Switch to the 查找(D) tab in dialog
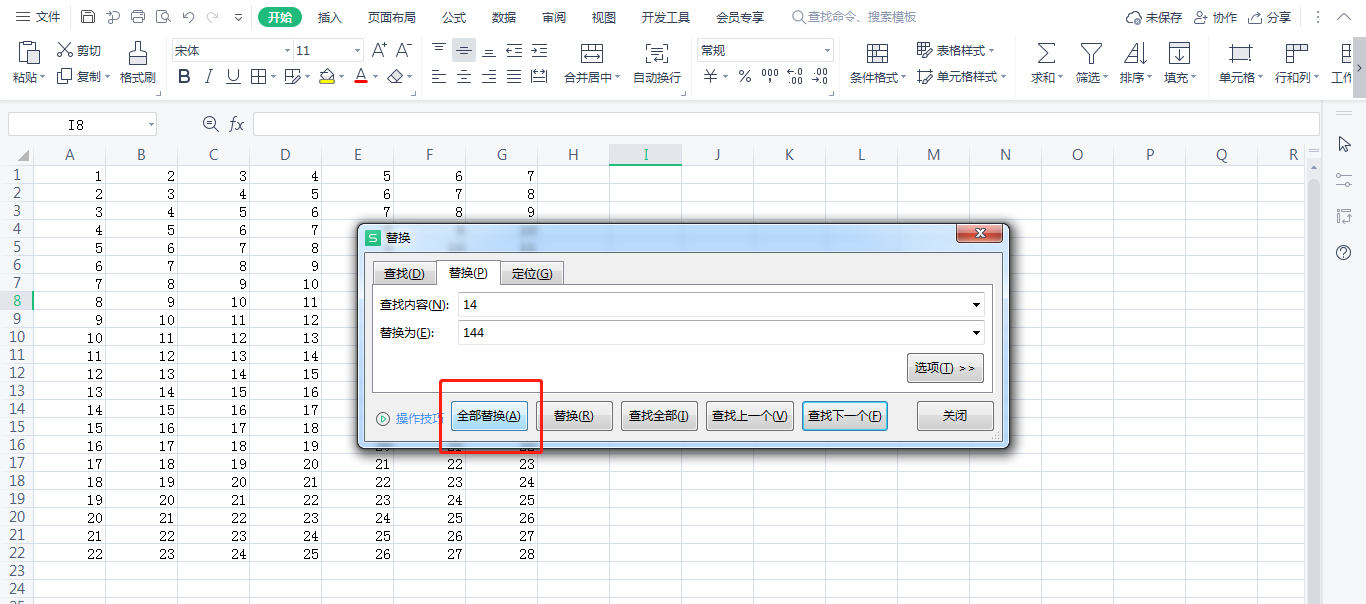This screenshot has height=604, width=1366. 404,273
